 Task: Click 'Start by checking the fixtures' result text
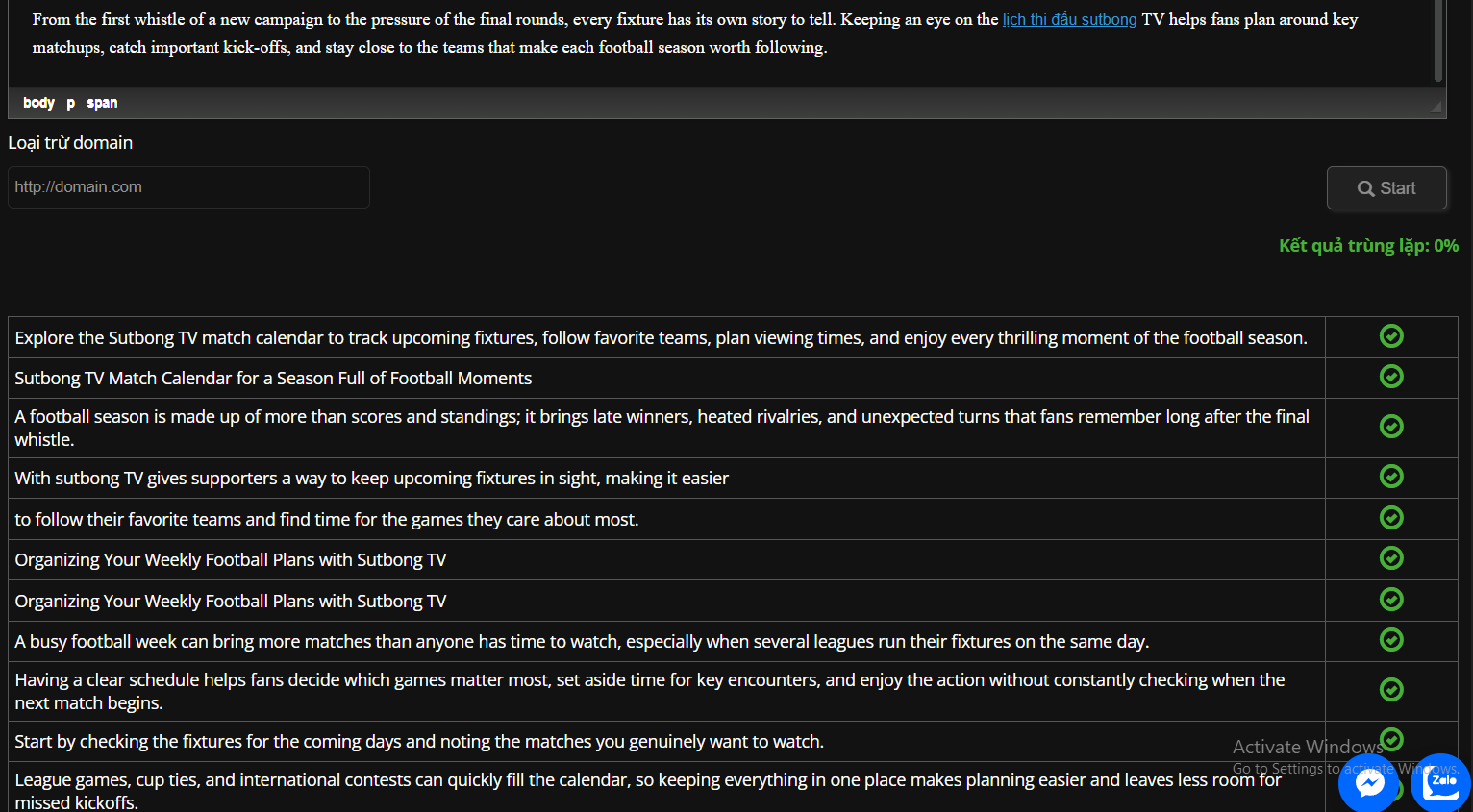(x=419, y=742)
